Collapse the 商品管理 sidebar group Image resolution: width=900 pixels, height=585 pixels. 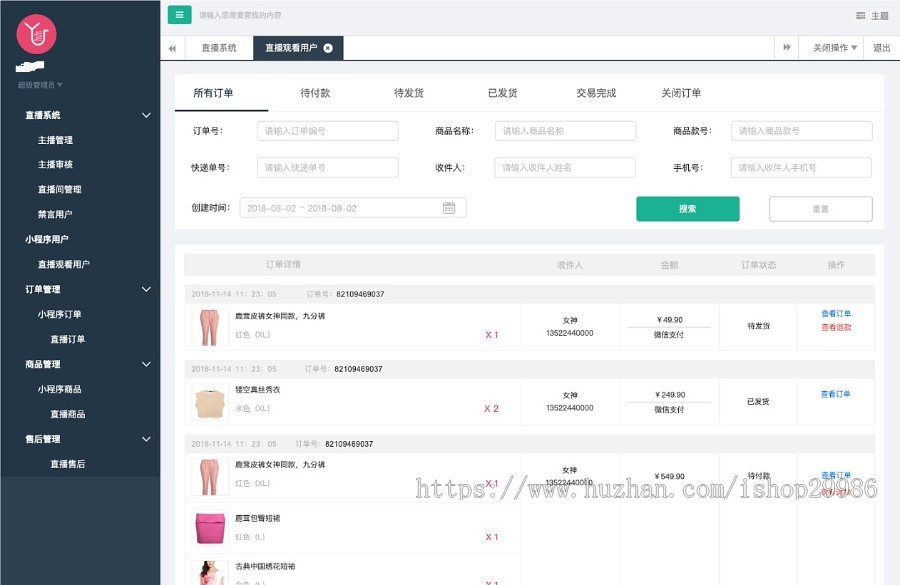click(x=146, y=364)
